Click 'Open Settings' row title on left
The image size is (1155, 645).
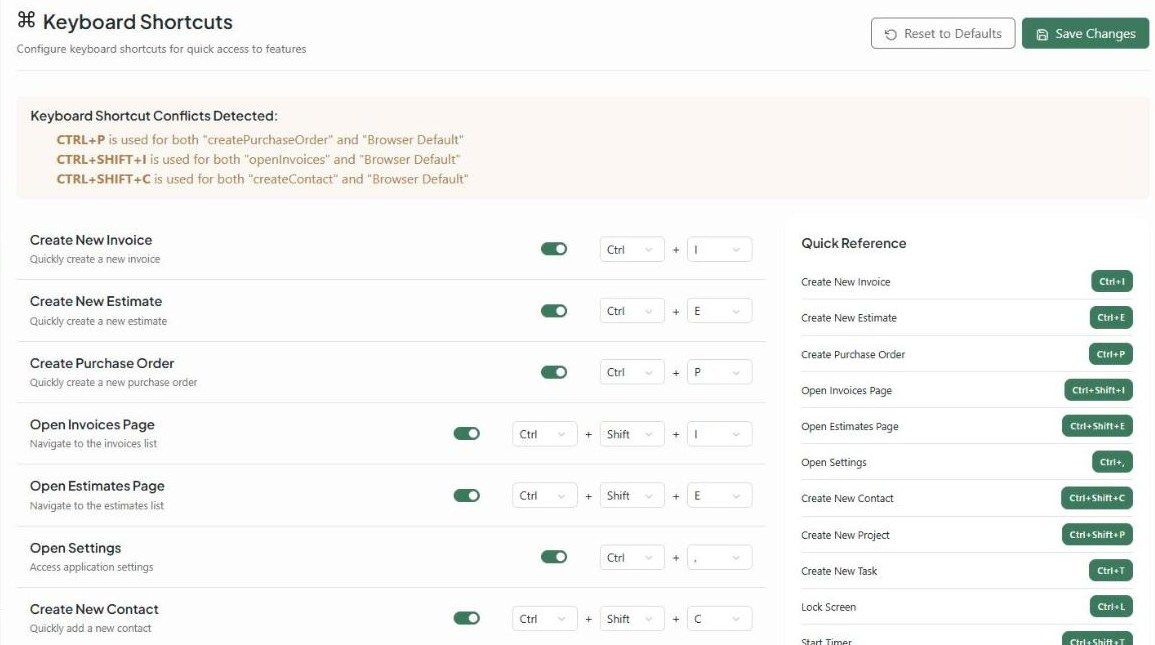coord(76,548)
